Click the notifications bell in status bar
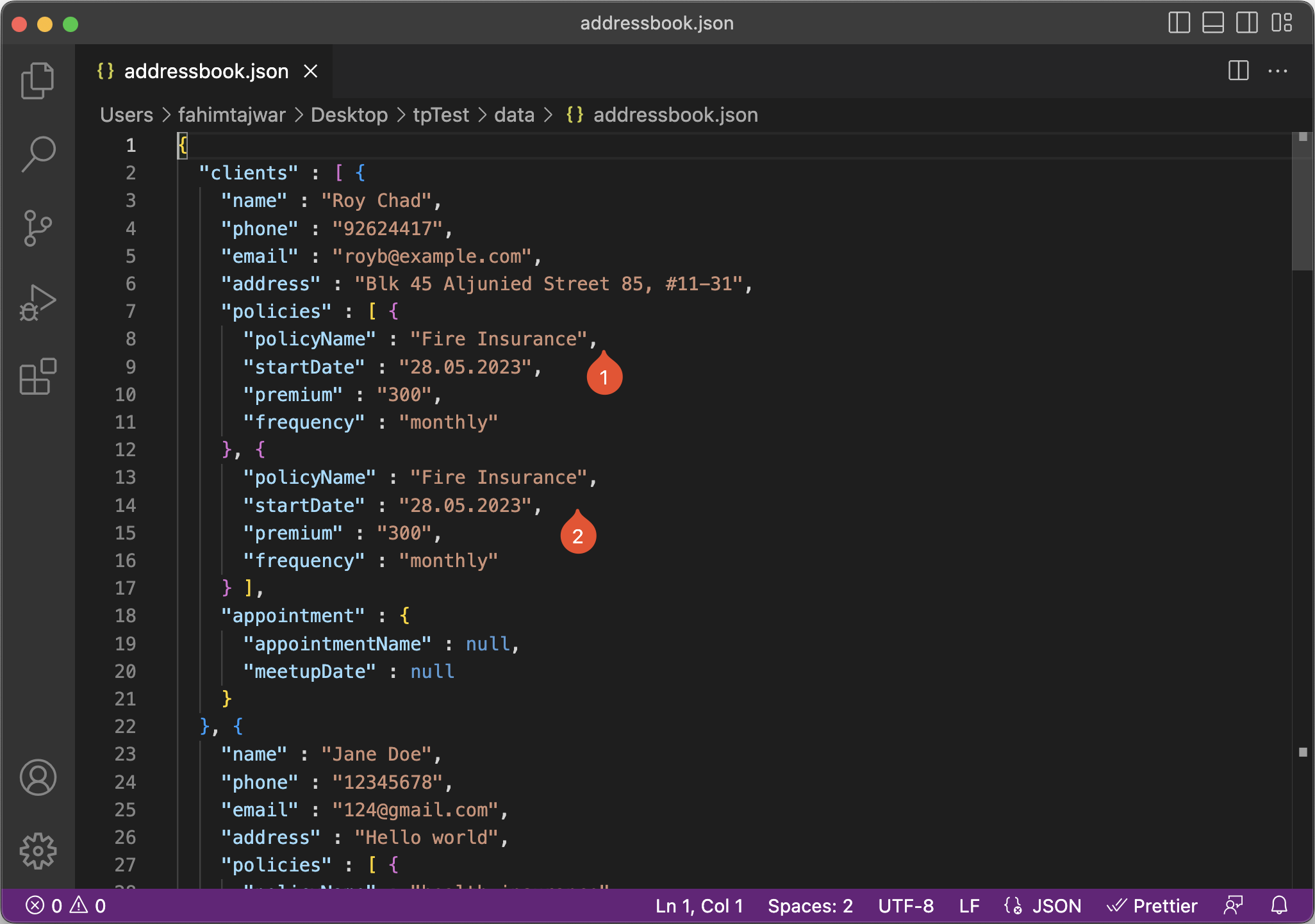This screenshot has width=1315, height=924. tap(1279, 905)
